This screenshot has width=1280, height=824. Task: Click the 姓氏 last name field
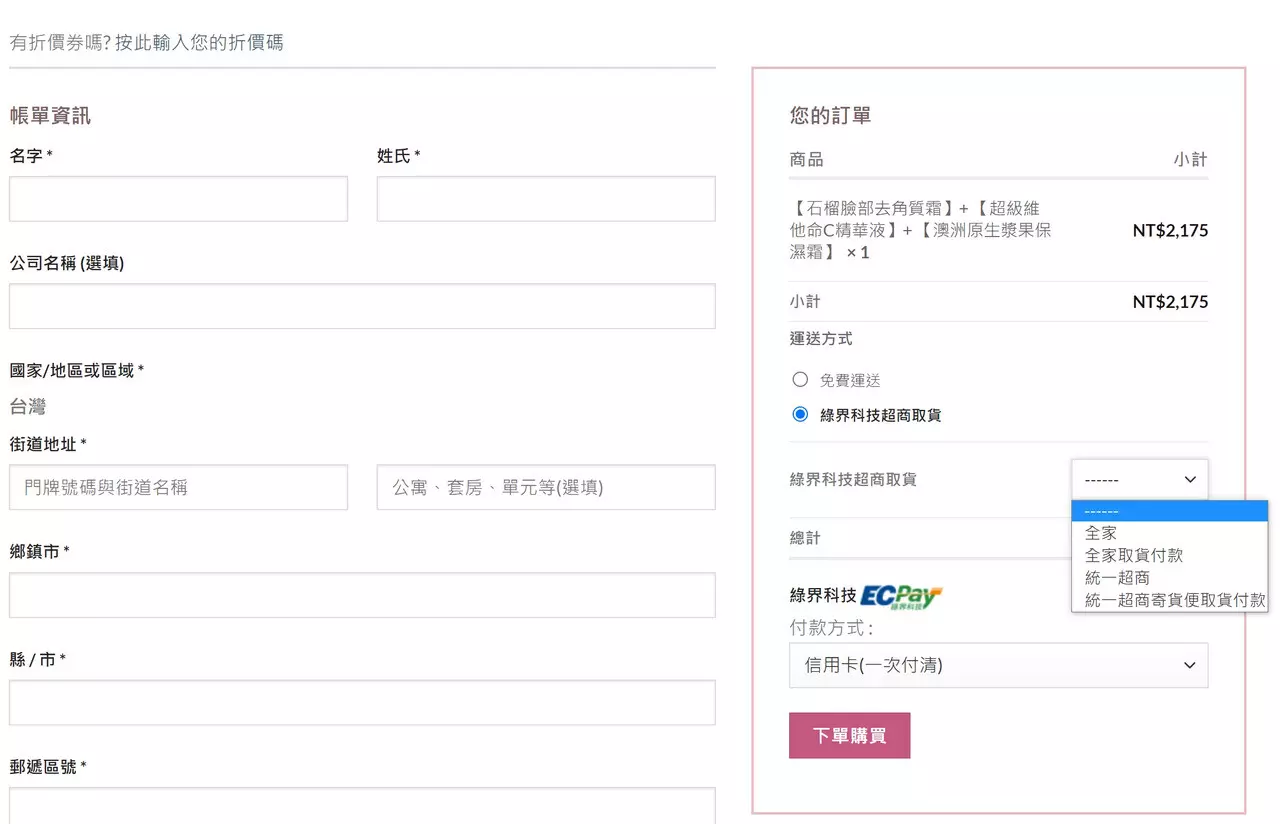coord(545,198)
